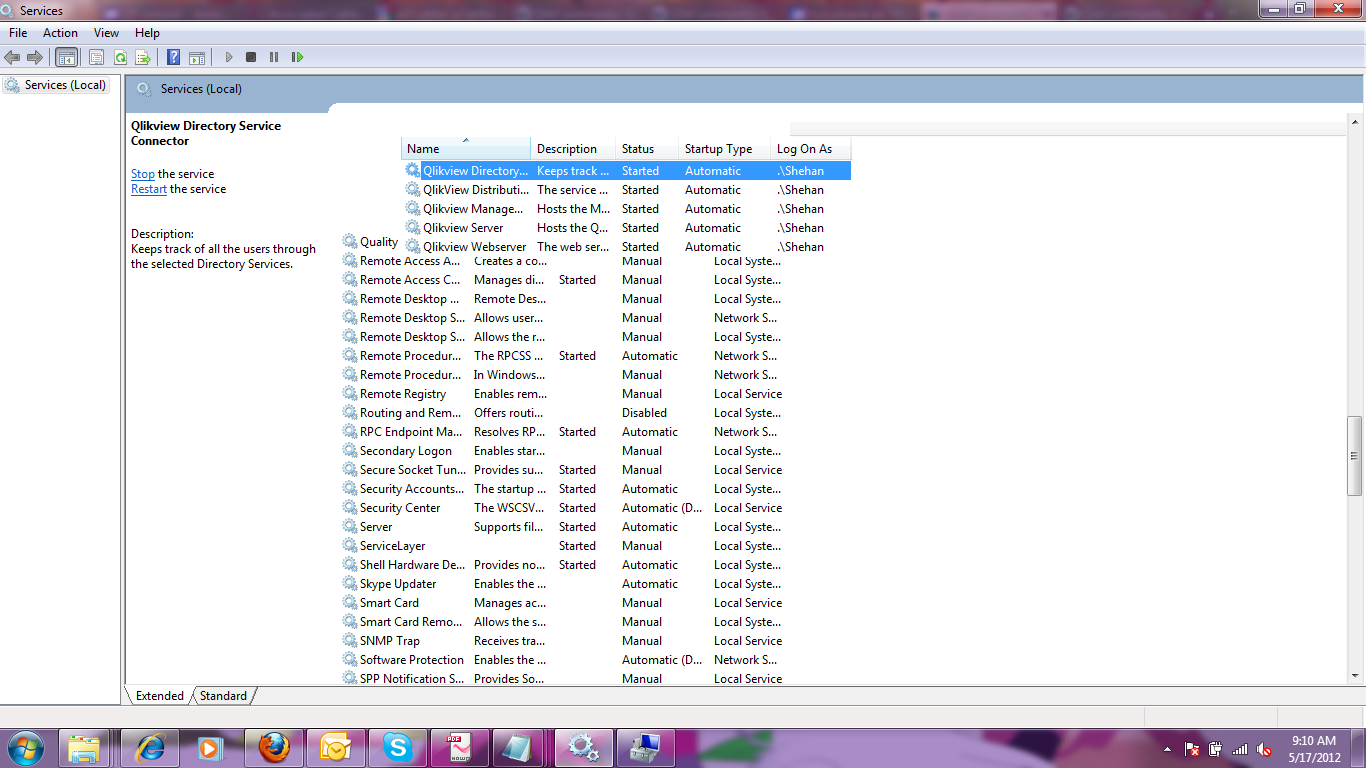This screenshot has width=1366, height=768.
Task: Open Windows Explorer from the taskbar
Action: pyautogui.click(x=84, y=748)
